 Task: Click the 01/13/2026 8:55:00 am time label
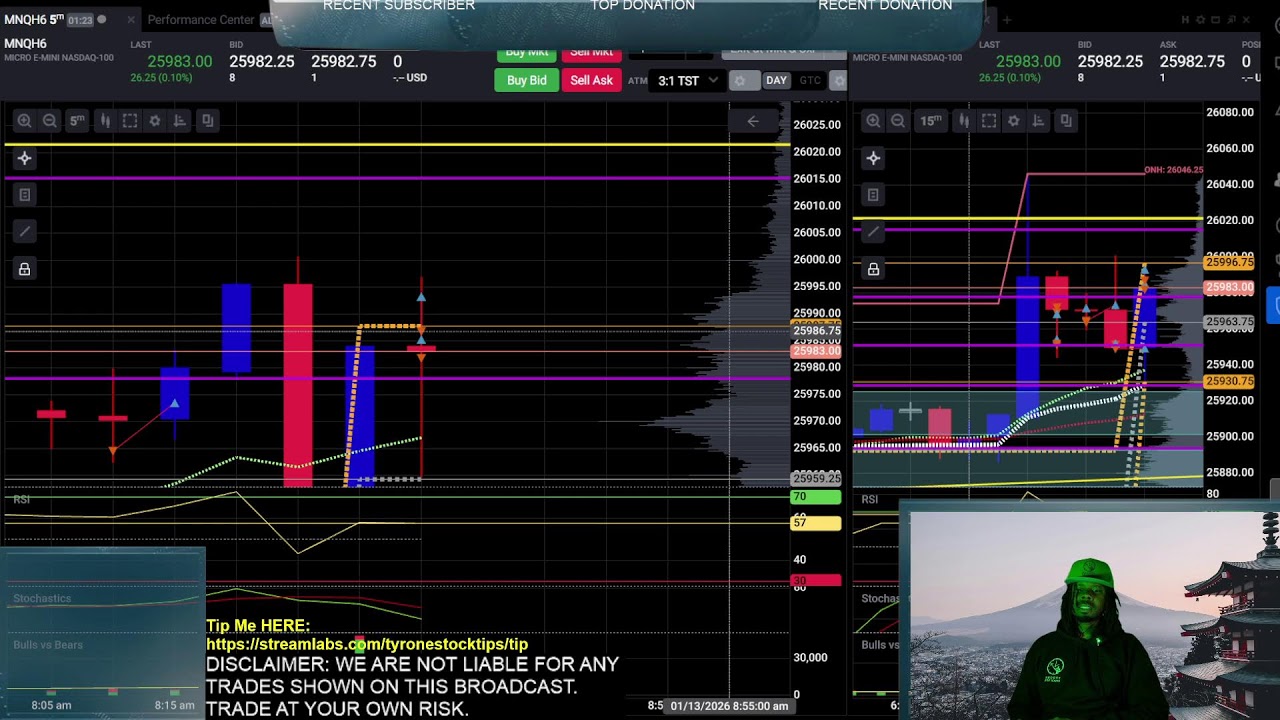coord(729,706)
